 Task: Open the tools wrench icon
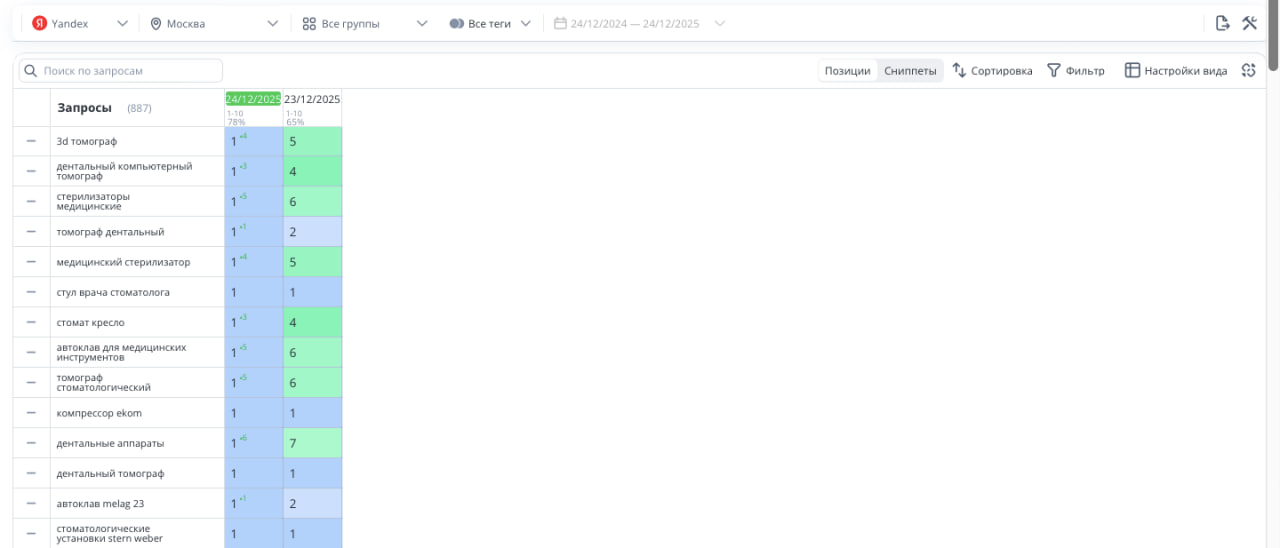1249,23
